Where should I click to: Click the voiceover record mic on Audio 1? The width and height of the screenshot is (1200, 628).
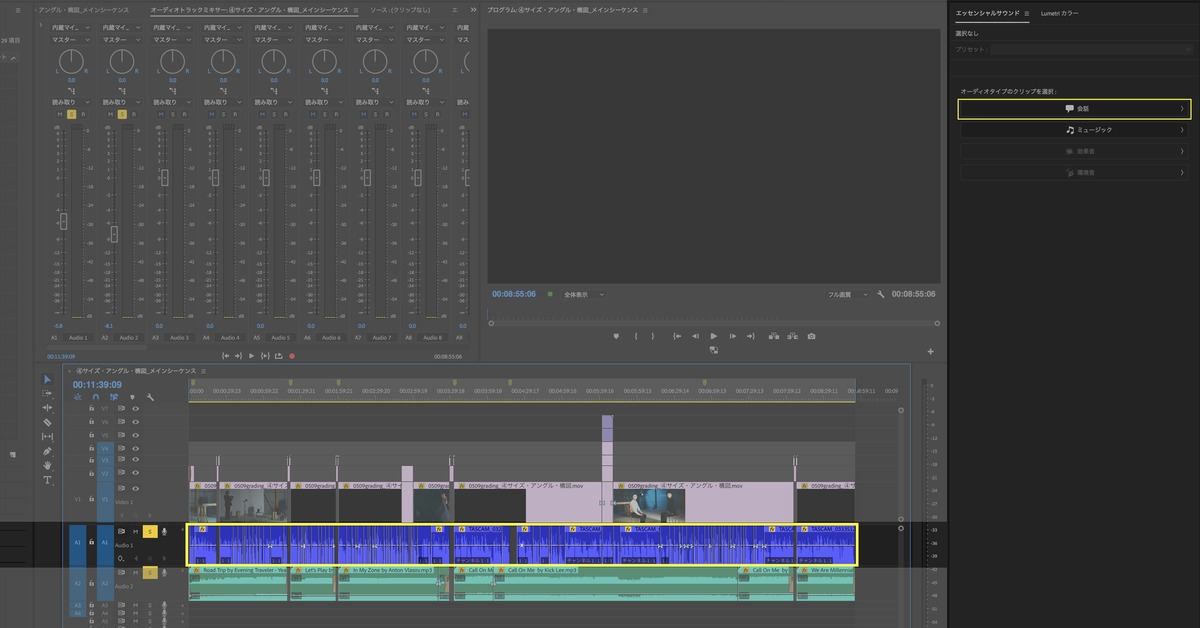164,532
